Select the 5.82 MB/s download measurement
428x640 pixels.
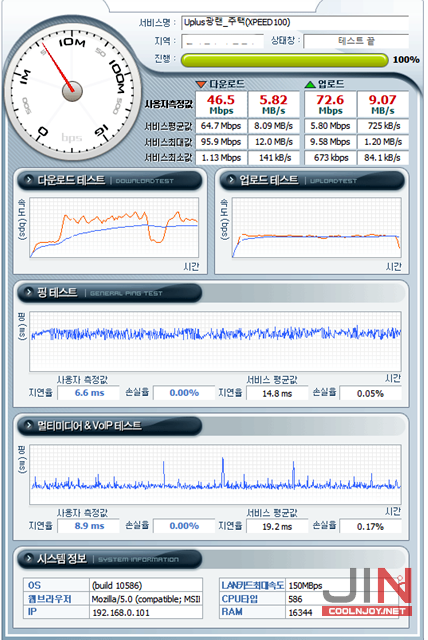(274, 104)
